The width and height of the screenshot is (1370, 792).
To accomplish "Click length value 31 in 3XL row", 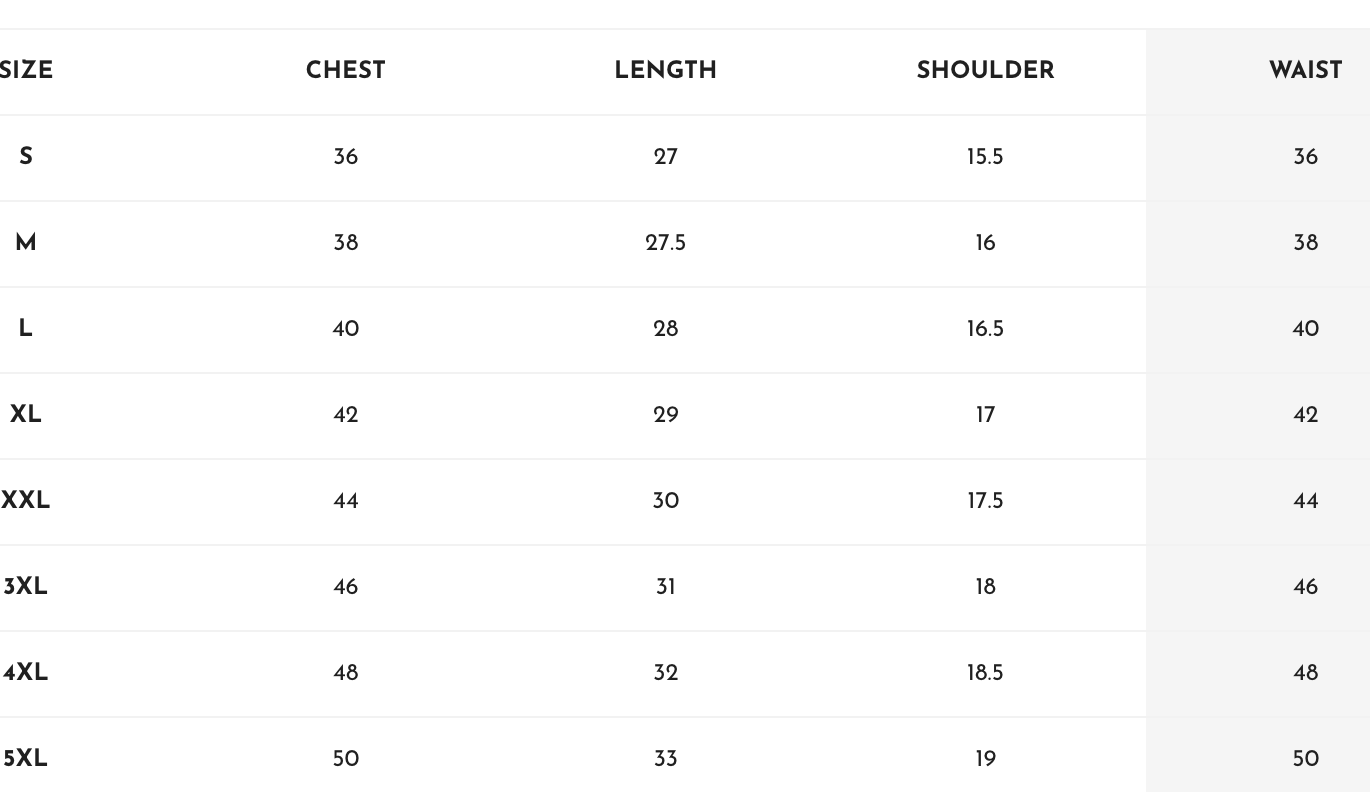I will [x=665, y=587].
